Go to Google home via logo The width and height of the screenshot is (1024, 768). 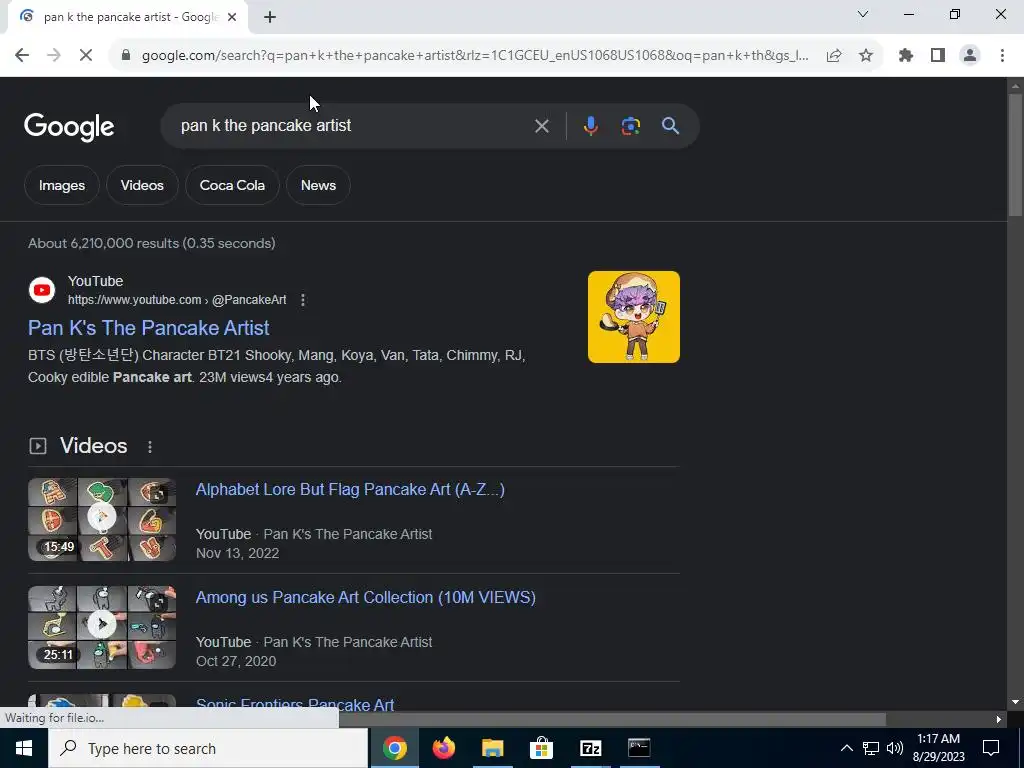click(69, 127)
